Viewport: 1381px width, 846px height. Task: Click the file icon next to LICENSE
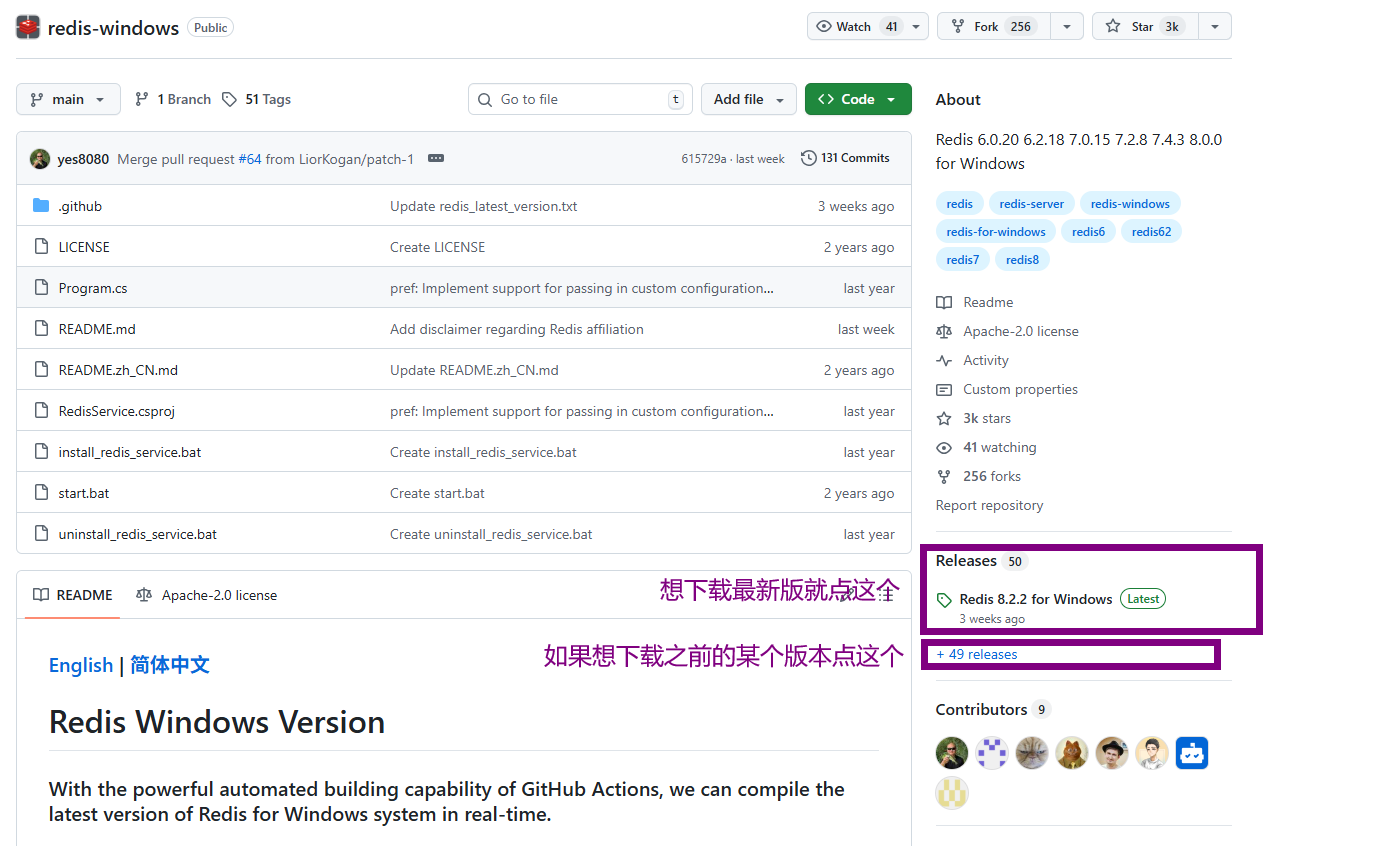point(41,247)
